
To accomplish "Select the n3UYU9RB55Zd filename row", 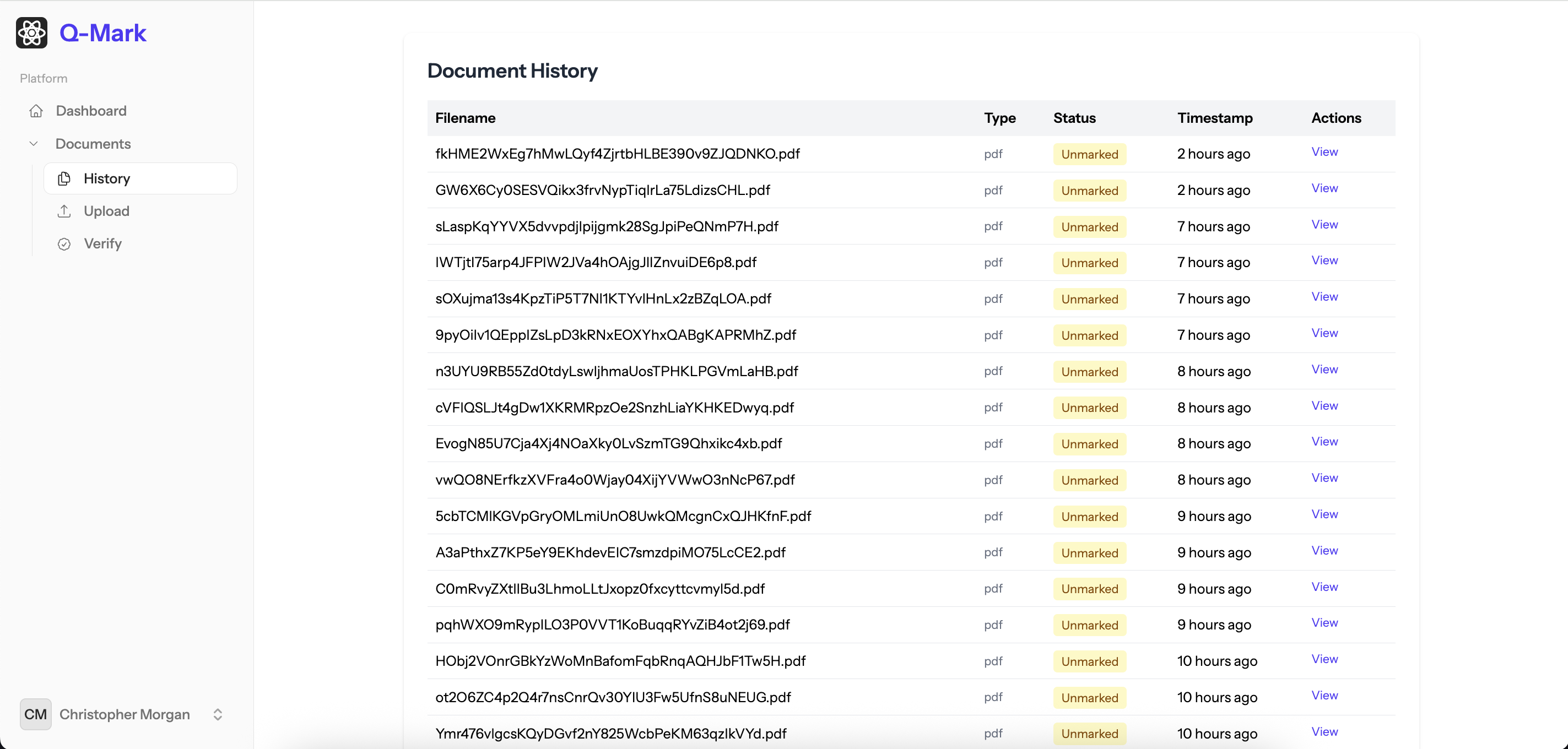I will point(616,371).
